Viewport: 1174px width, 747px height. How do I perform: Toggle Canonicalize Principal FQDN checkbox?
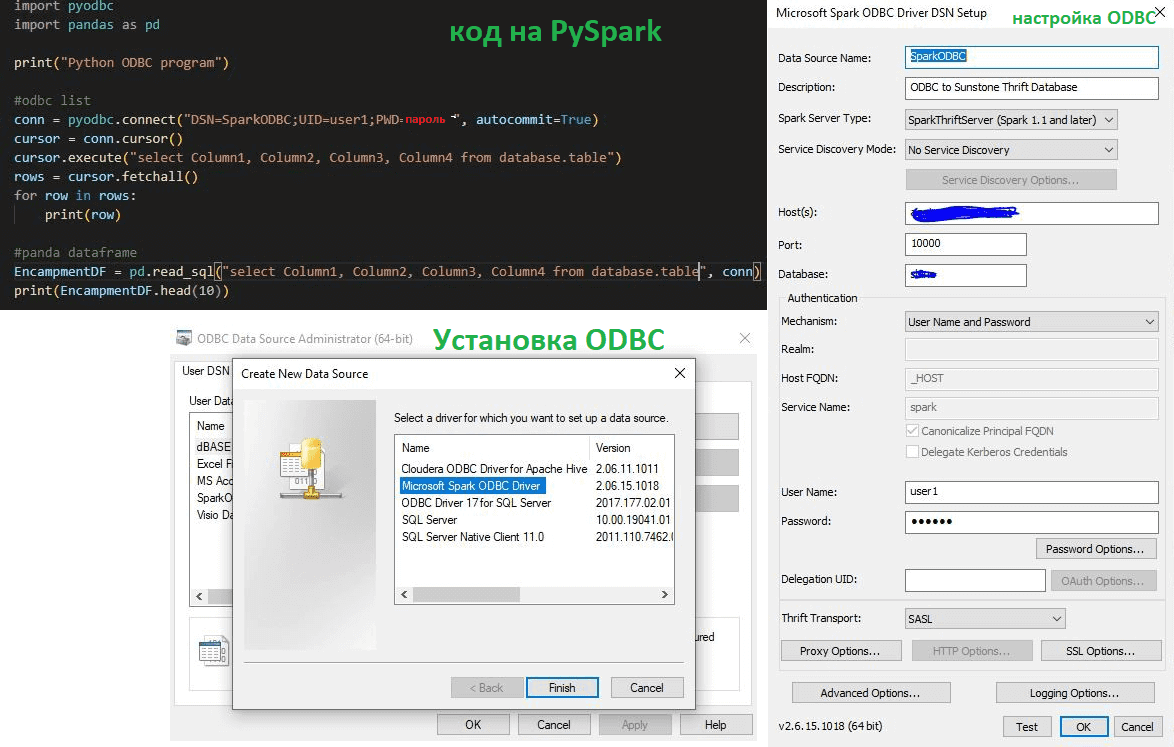912,431
